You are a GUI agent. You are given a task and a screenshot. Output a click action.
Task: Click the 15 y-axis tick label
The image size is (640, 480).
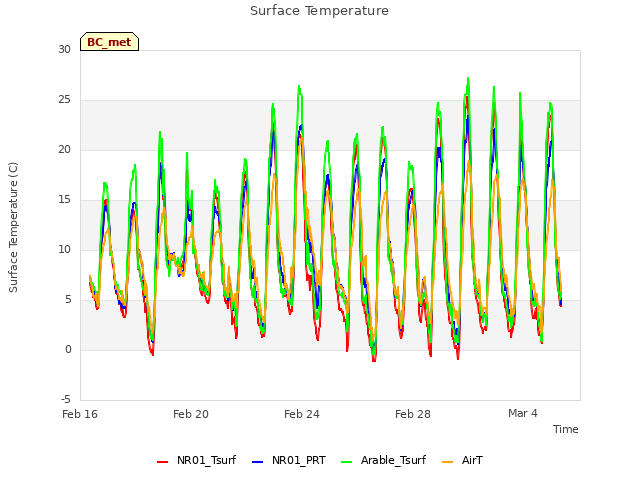pos(64,200)
